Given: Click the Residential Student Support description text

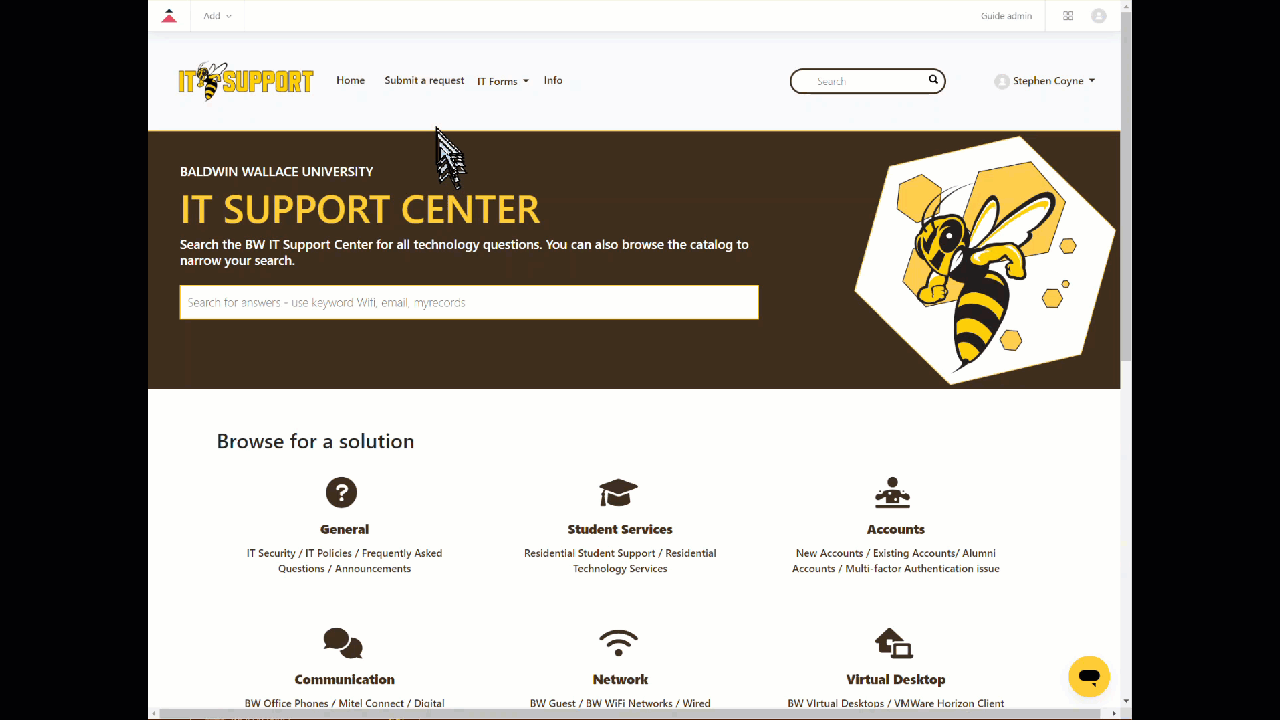Looking at the screenshot, I should pos(620,561).
